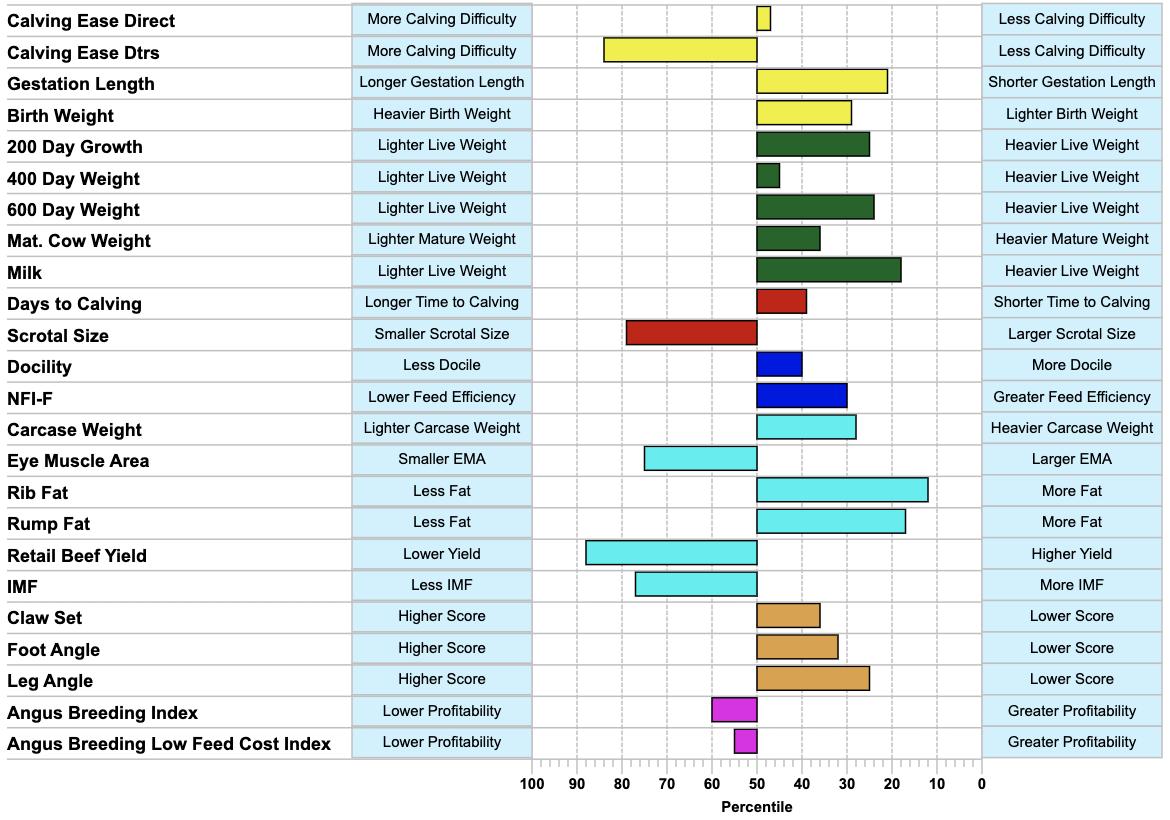Select the Percentile axis title
1170x820 pixels.
tap(757, 807)
